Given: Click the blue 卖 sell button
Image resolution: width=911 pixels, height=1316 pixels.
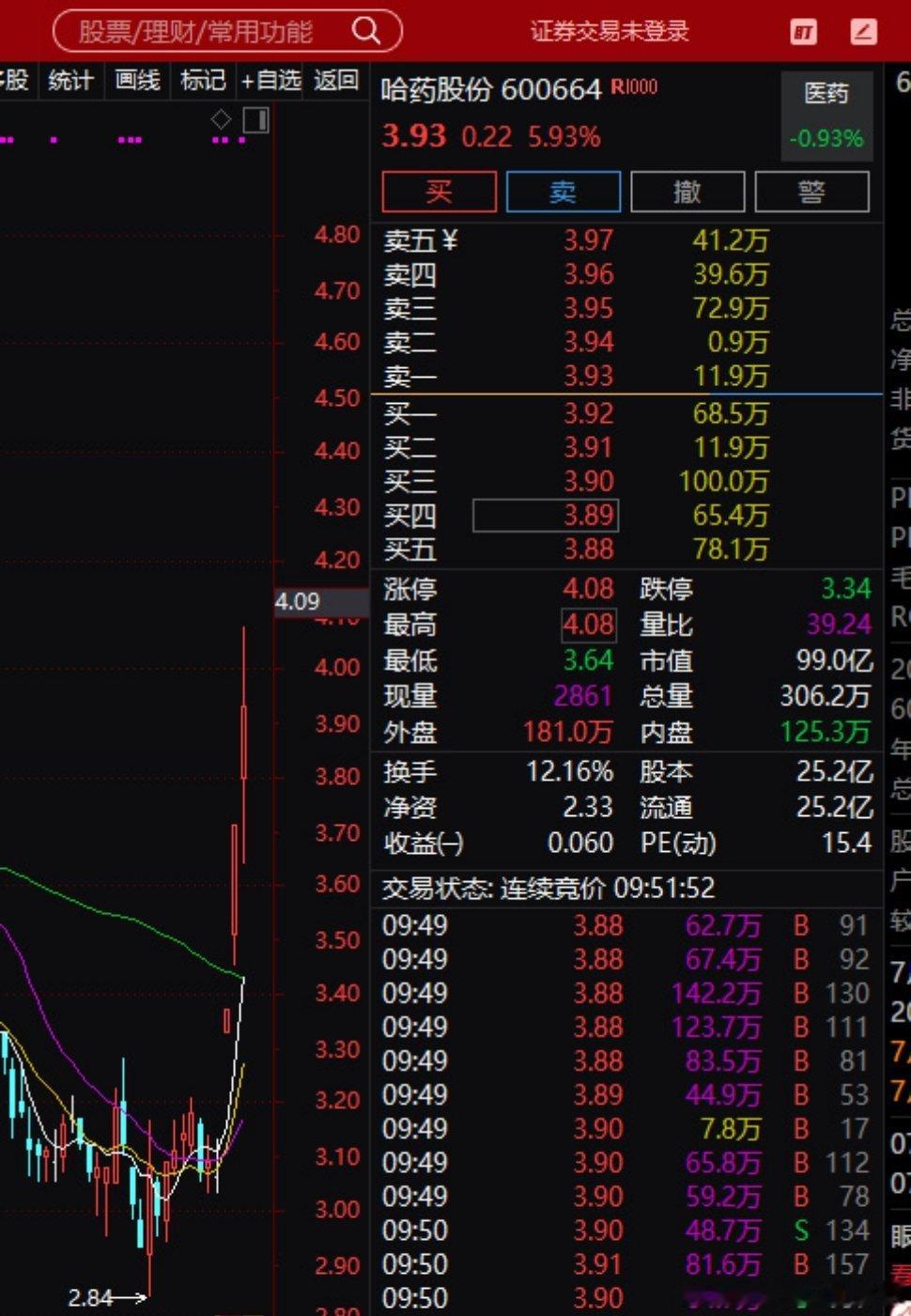Looking at the screenshot, I should [x=563, y=192].
